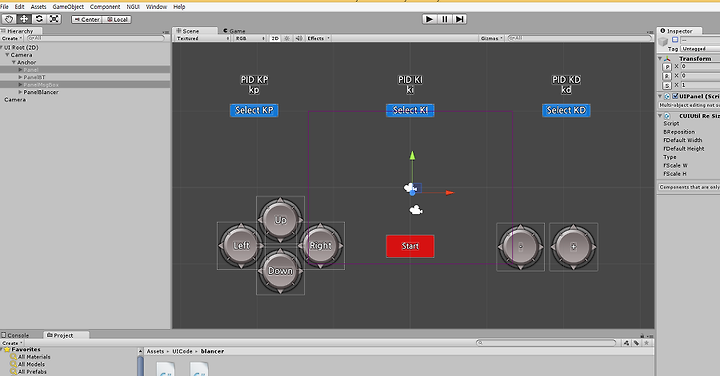Toggle Center pivot mode button
720x376 pixels.
point(87,19)
